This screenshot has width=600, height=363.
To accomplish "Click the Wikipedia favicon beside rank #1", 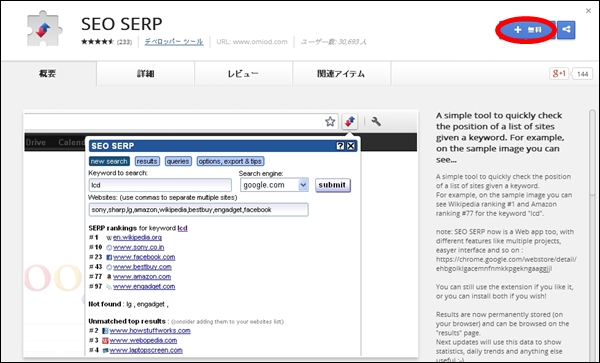I will click(x=109, y=238).
